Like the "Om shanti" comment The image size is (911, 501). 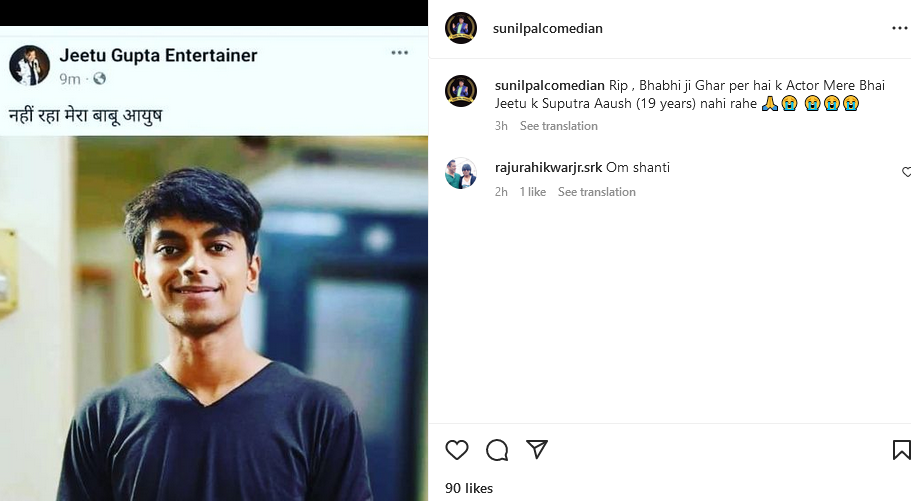coord(906,173)
